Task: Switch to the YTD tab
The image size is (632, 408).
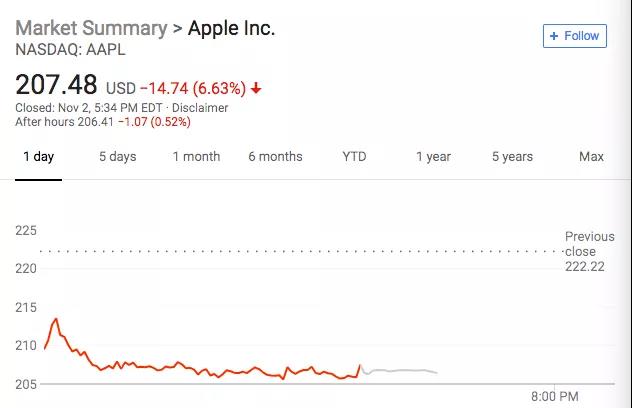Action: point(354,157)
